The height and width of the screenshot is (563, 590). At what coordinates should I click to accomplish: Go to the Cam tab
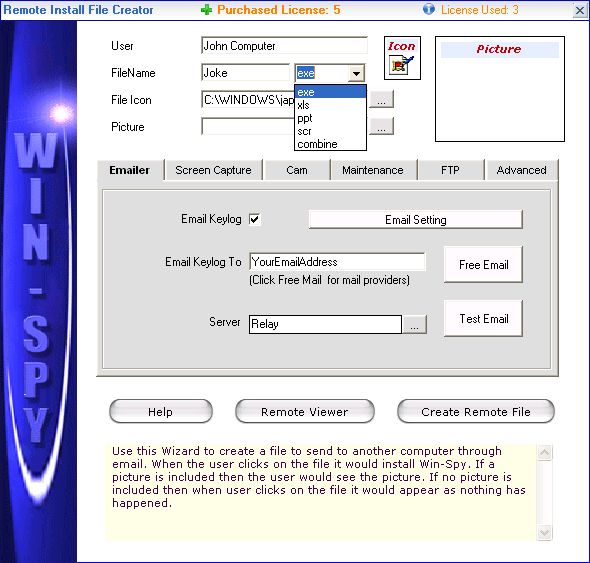click(x=297, y=170)
